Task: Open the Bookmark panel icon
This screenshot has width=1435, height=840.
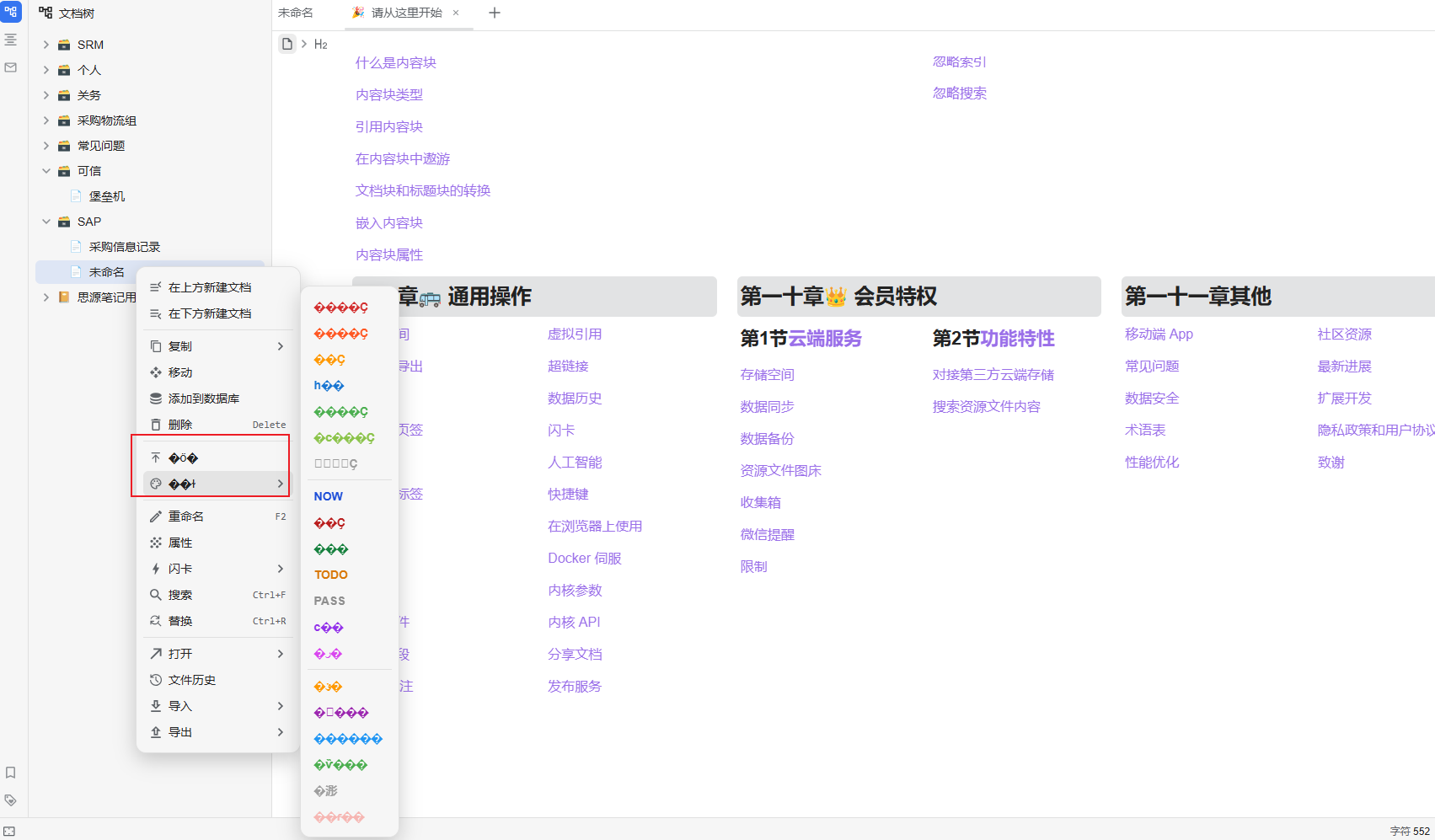Action: pyautogui.click(x=11, y=773)
